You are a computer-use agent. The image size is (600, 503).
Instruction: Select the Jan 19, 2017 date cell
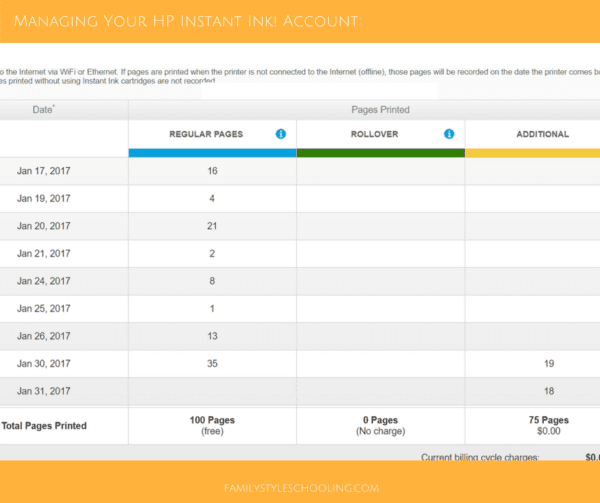(44, 199)
